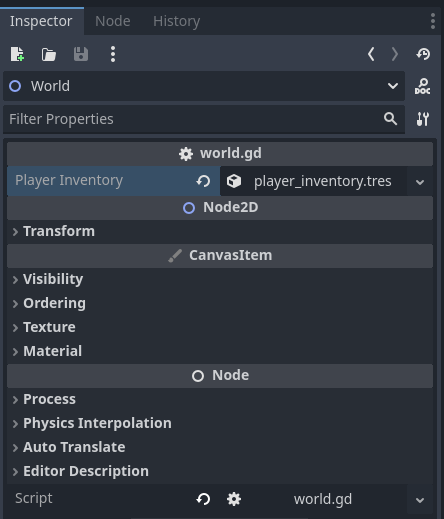This screenshot has width=444, height=519.
Task: Create a new resource in Inspector
Action: 17,54
